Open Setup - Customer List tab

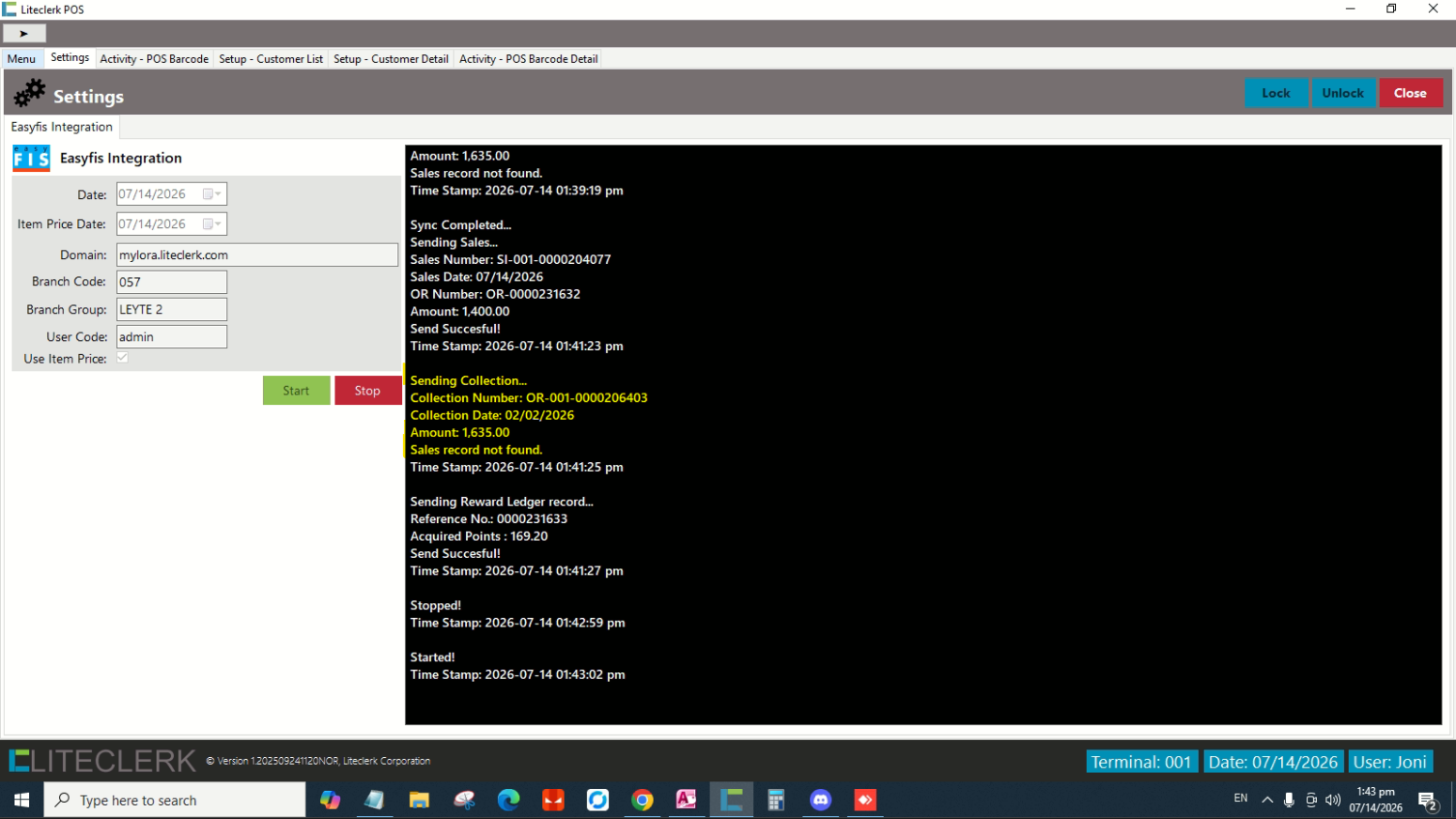[x=271, y=58]
